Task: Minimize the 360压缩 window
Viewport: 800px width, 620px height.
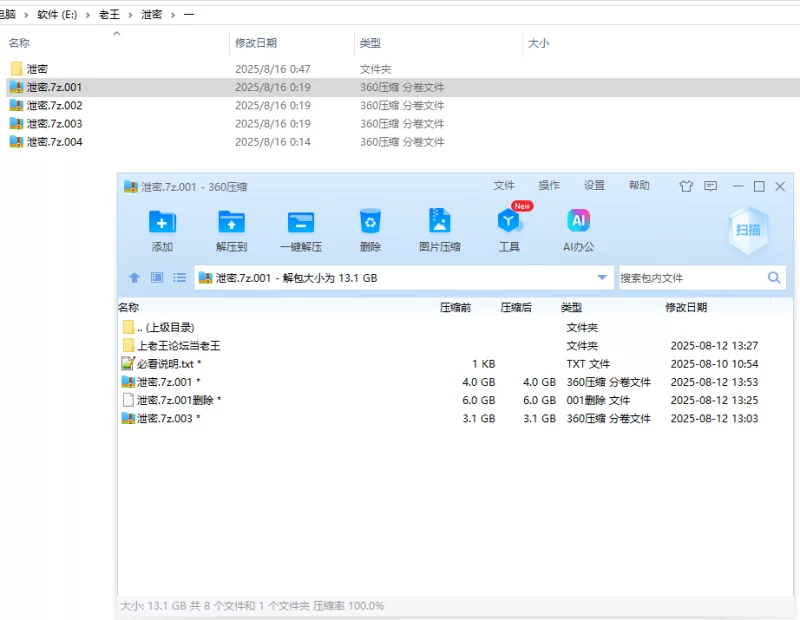Action: (x=738, y=186)
